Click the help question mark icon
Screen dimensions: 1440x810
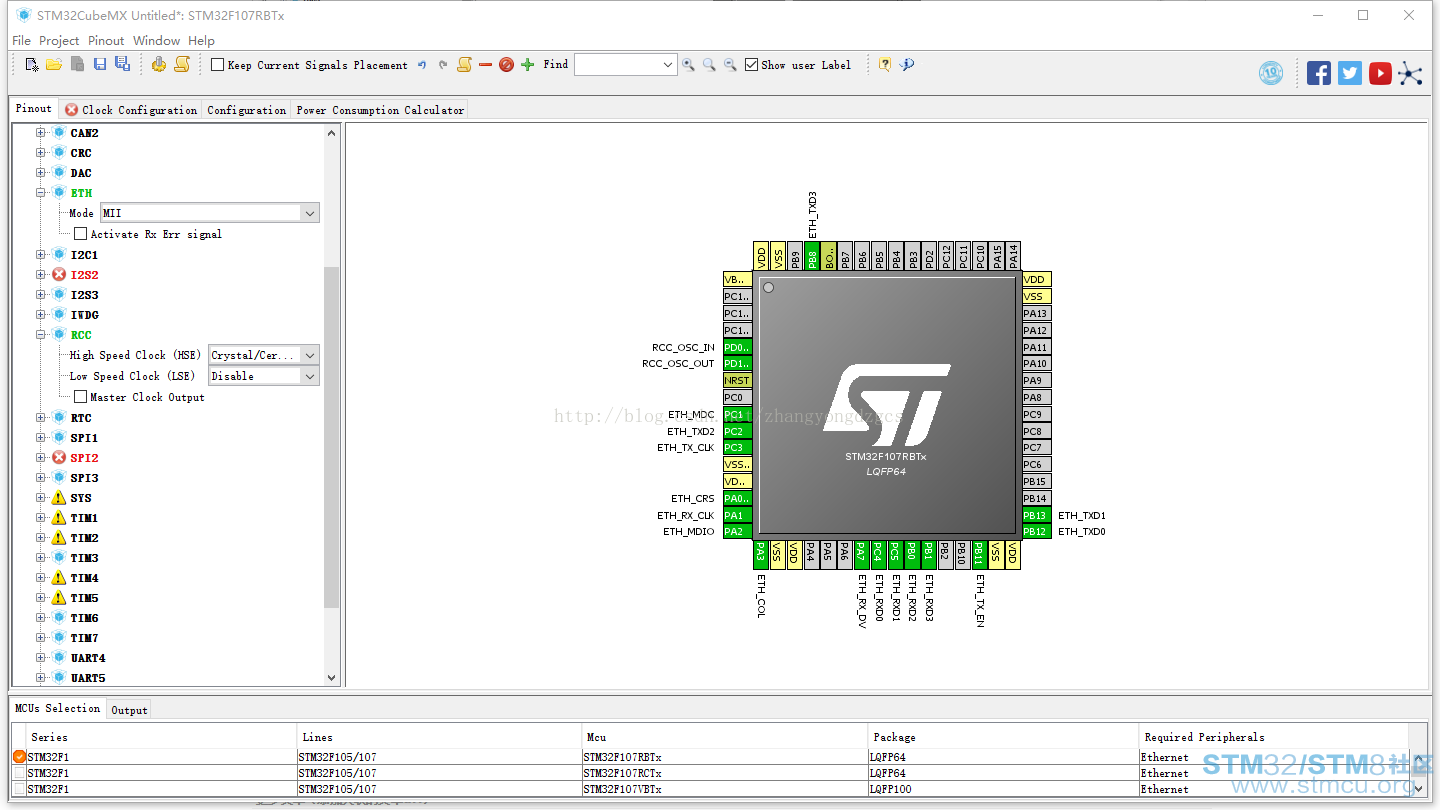885,65
